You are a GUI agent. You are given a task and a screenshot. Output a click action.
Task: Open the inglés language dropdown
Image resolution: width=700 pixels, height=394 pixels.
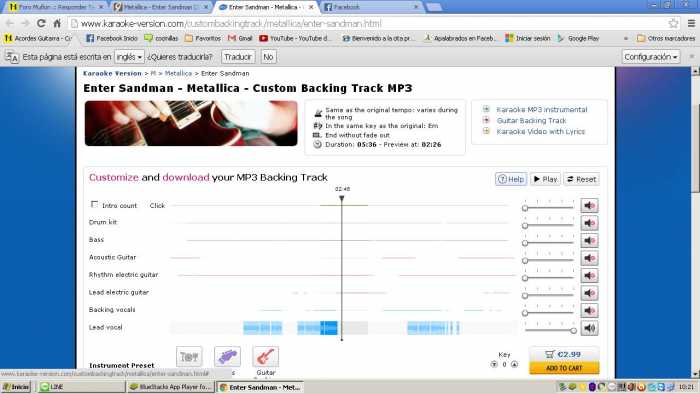pyautogui.click(x=129, y=57)
